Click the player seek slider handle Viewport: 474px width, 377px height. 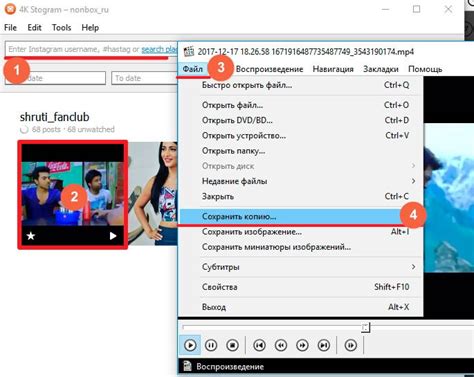tap(365, 327)
